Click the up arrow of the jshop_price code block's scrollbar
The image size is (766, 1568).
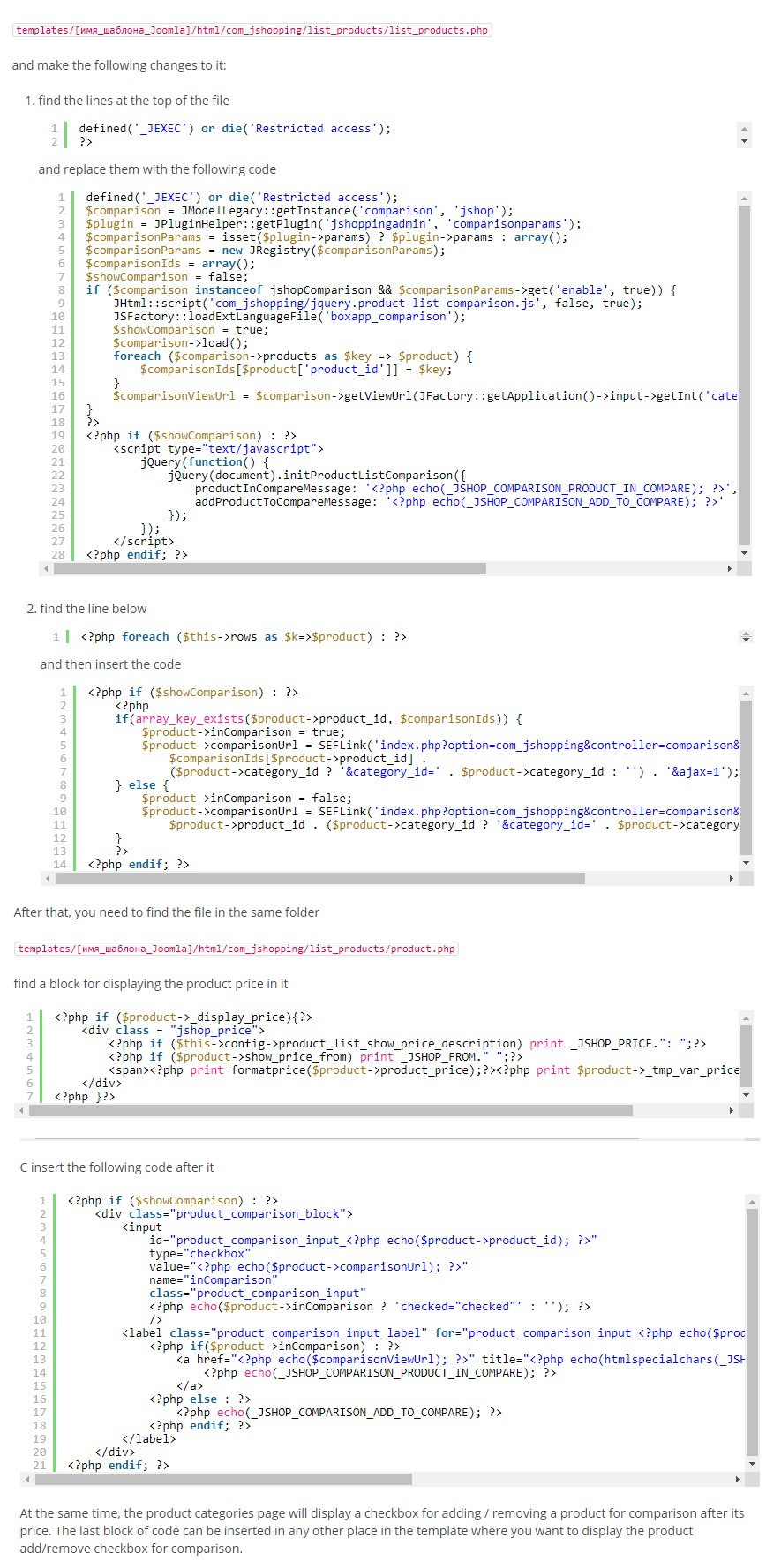(x=747, y=1017)
